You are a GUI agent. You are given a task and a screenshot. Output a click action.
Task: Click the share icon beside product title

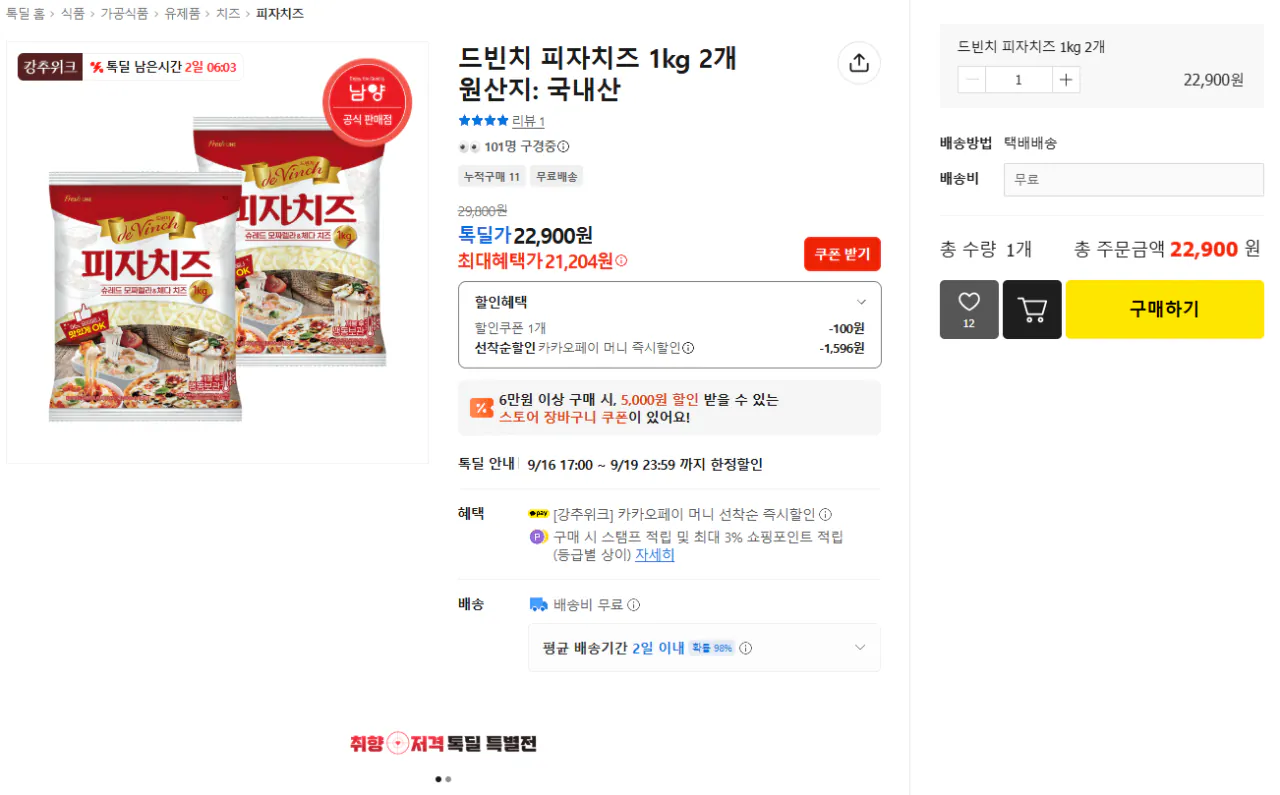point(859,63)
